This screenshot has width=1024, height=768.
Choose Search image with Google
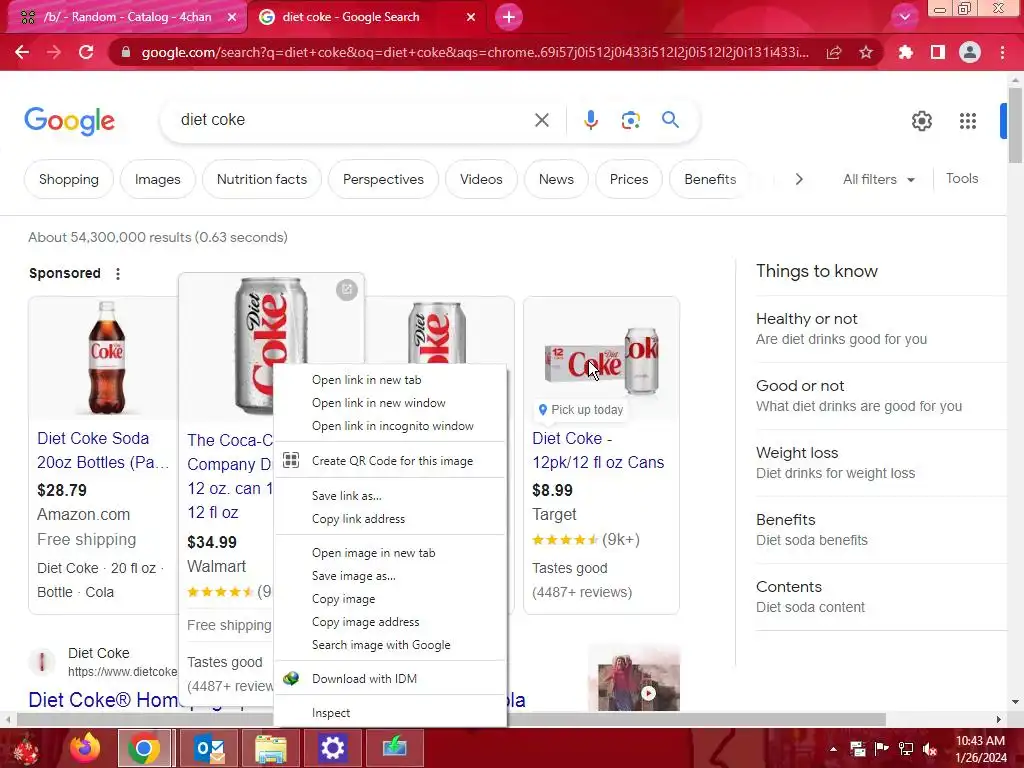390,645
